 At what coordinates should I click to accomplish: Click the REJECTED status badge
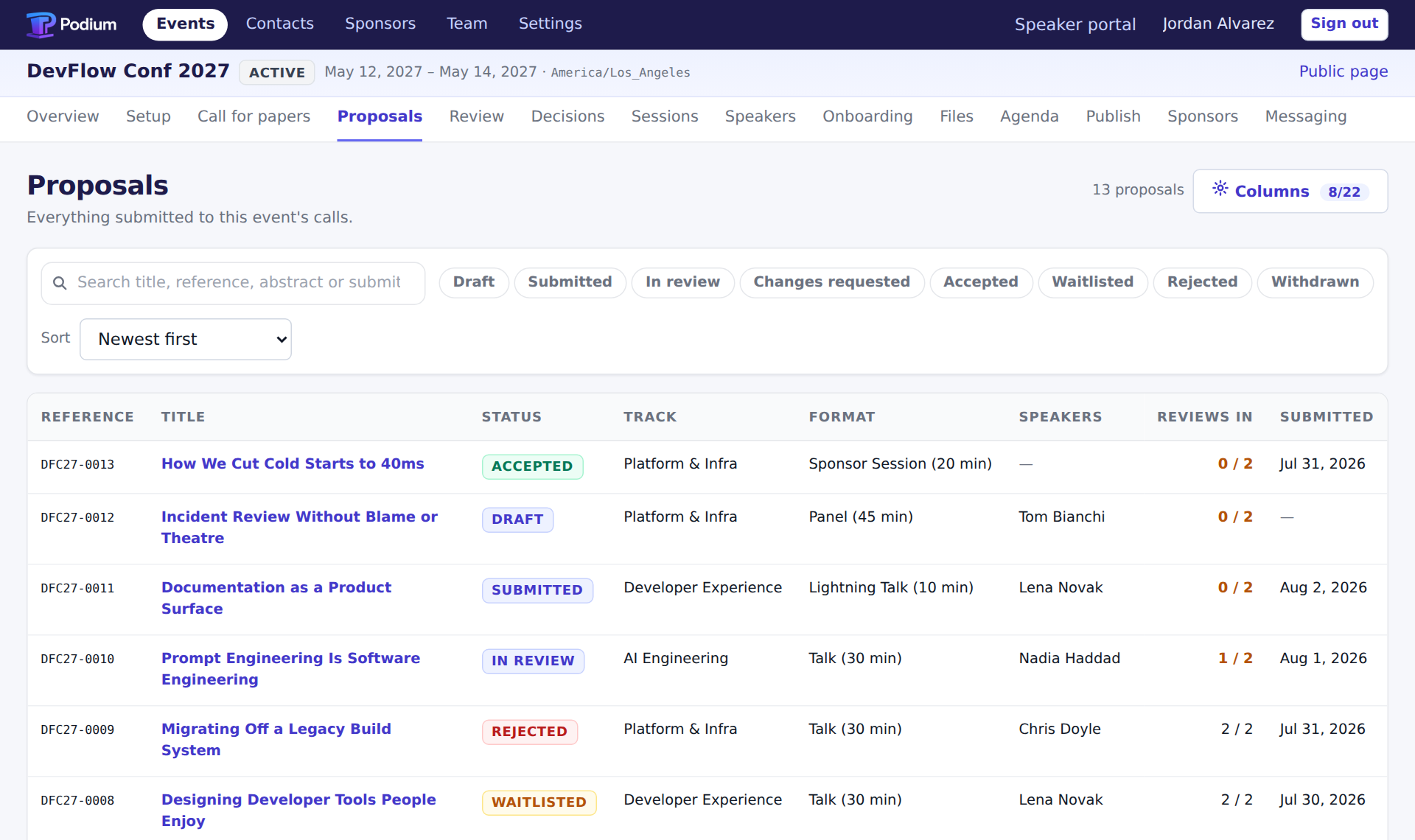pos(529,732)
